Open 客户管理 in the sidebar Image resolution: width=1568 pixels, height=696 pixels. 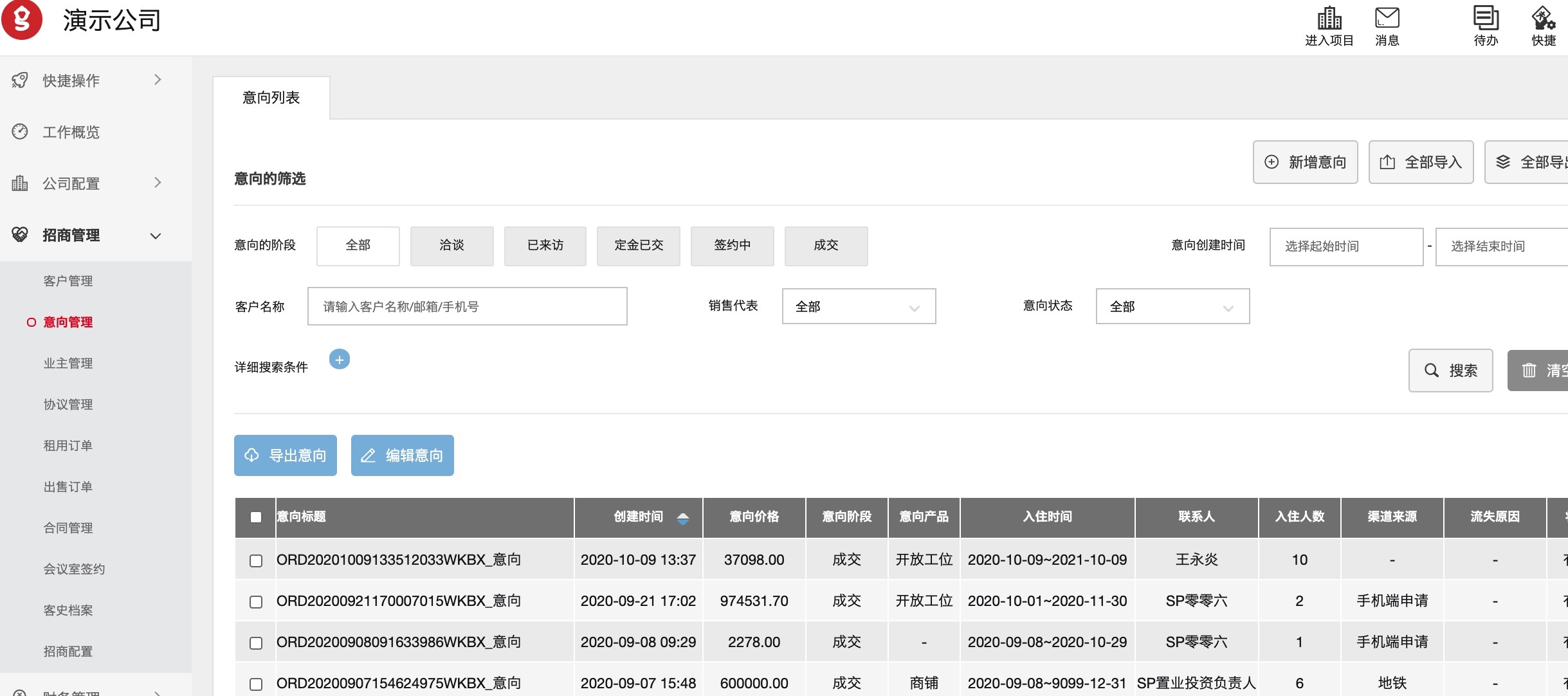point(68,281)
